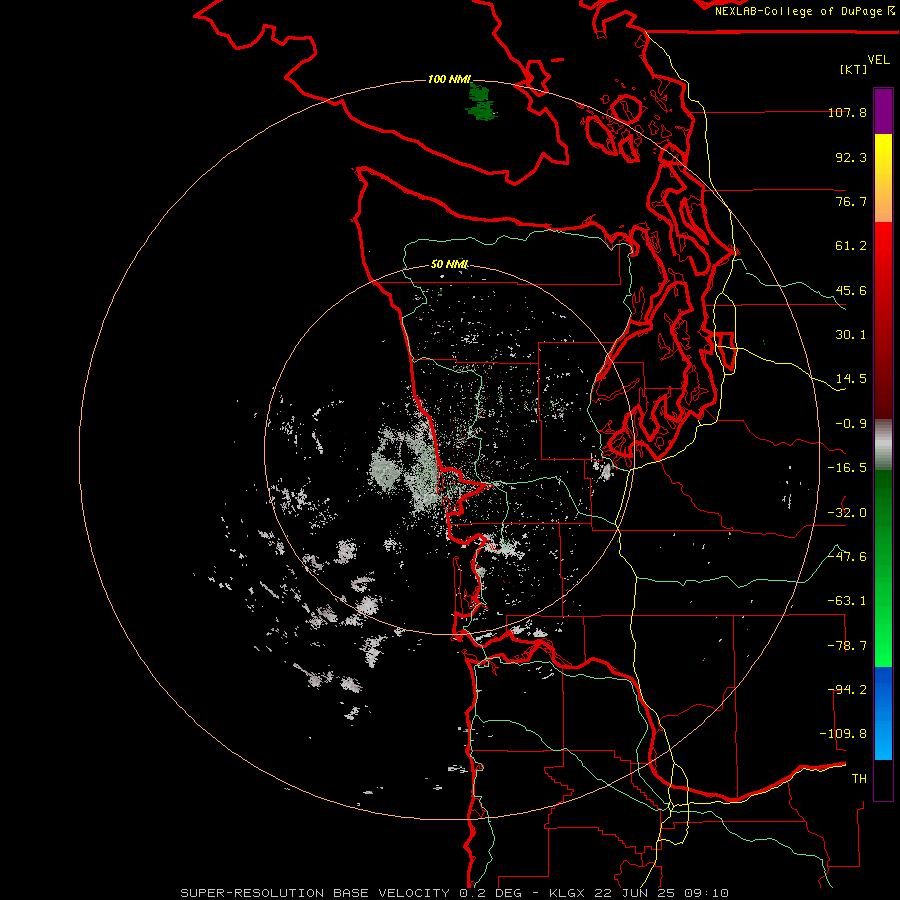Click the 30.1 velocity scale value

coord(851,335)
